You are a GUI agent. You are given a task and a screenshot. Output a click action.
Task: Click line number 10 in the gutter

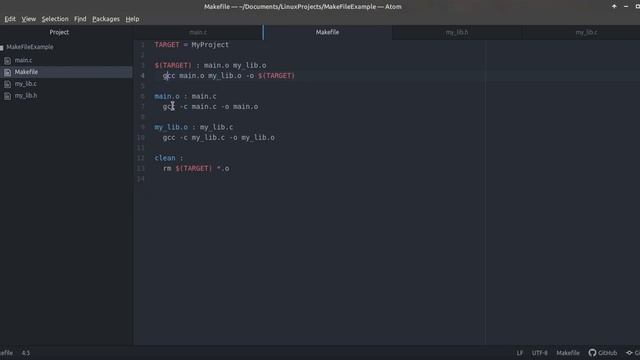coord(141,138)
